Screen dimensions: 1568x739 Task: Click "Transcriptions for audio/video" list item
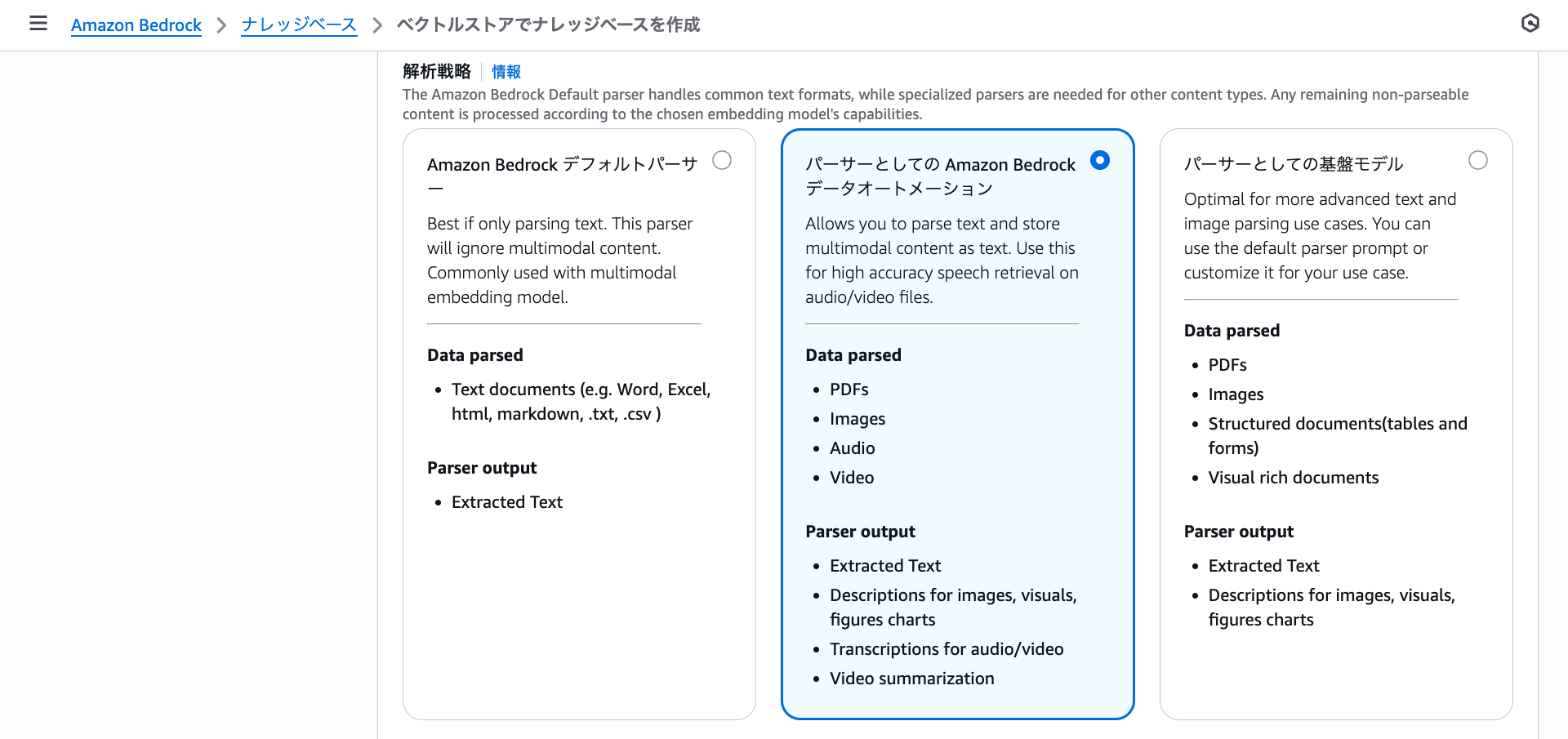point(947,649)
